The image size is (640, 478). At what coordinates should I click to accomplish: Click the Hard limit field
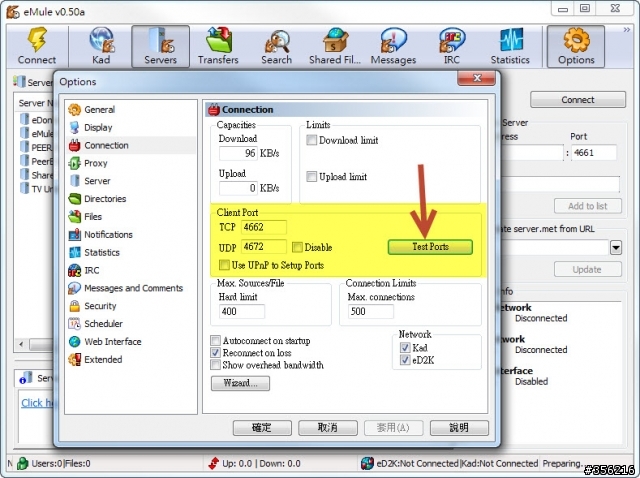[x=242, y=311]
